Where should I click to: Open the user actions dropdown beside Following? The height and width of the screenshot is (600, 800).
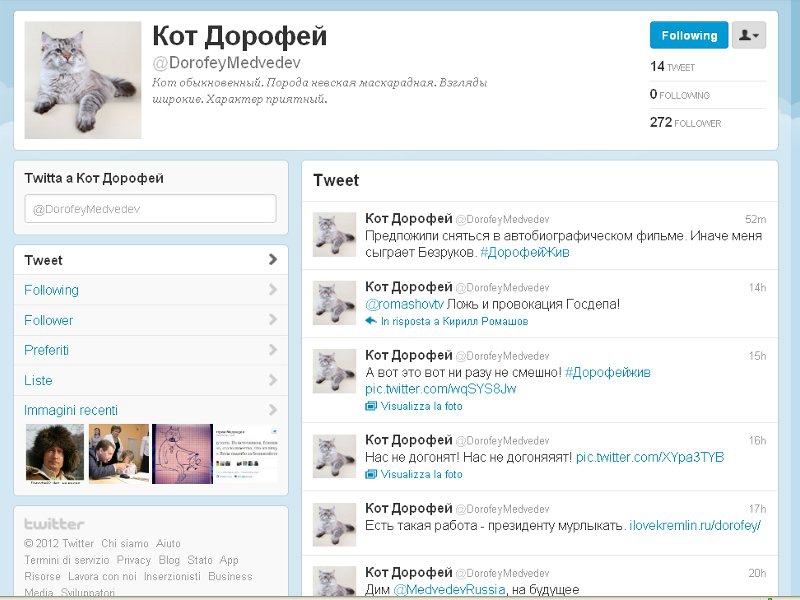(x=748, y=35)
